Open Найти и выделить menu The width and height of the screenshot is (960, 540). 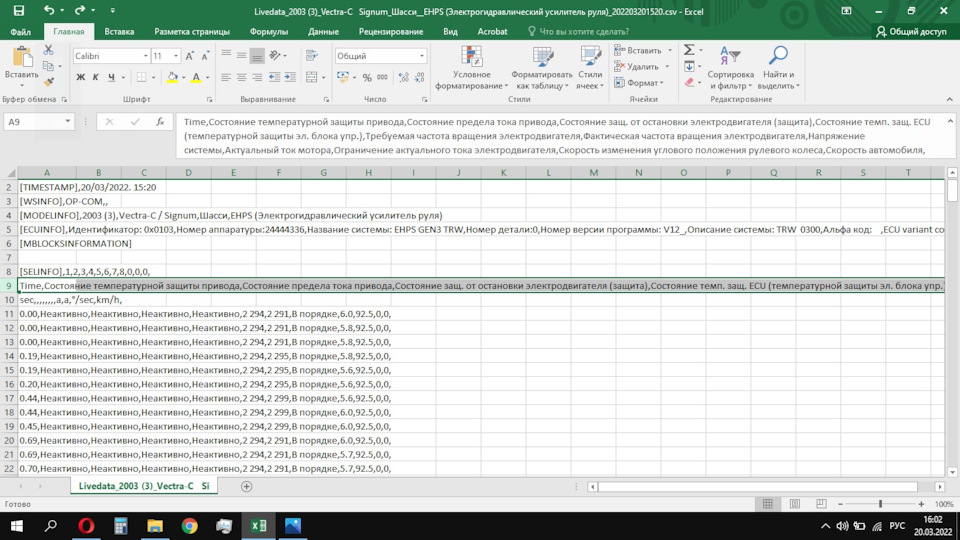pos(778,67)
